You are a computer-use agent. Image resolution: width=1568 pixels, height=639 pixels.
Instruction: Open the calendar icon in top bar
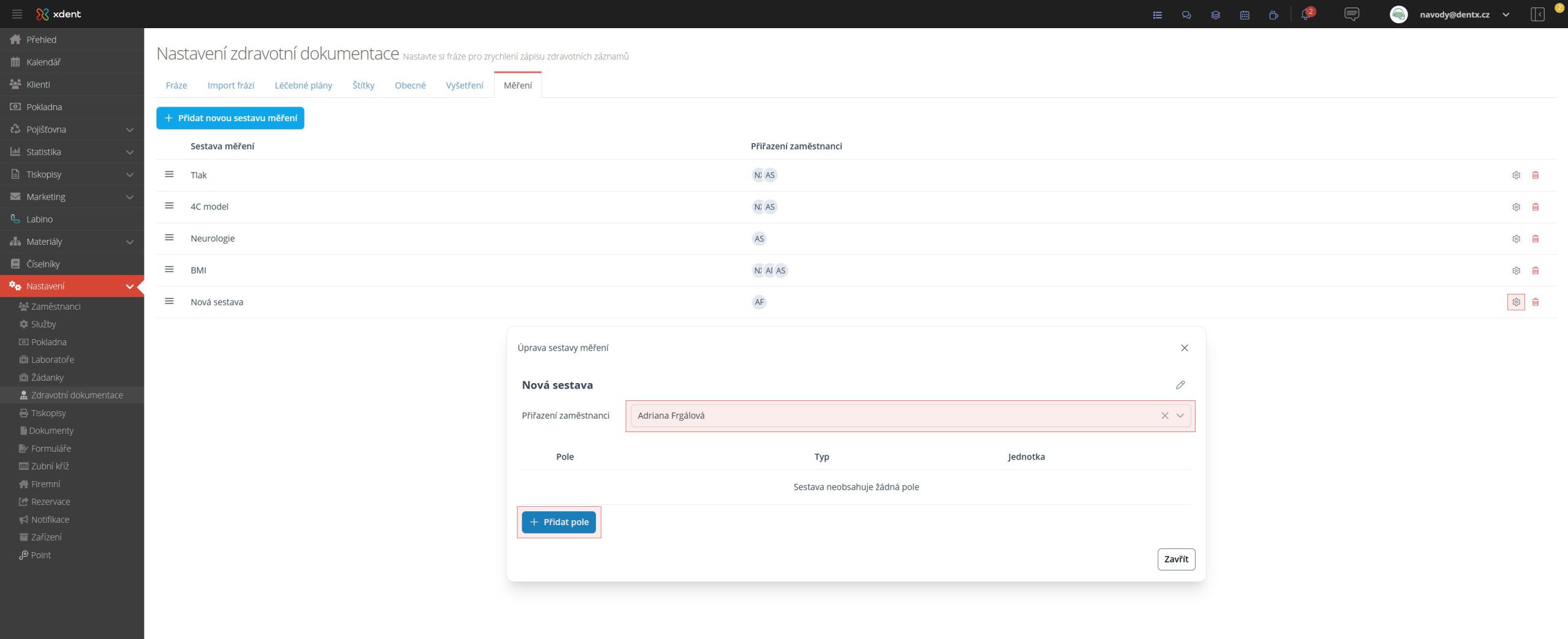click(x=1245, y=15)
